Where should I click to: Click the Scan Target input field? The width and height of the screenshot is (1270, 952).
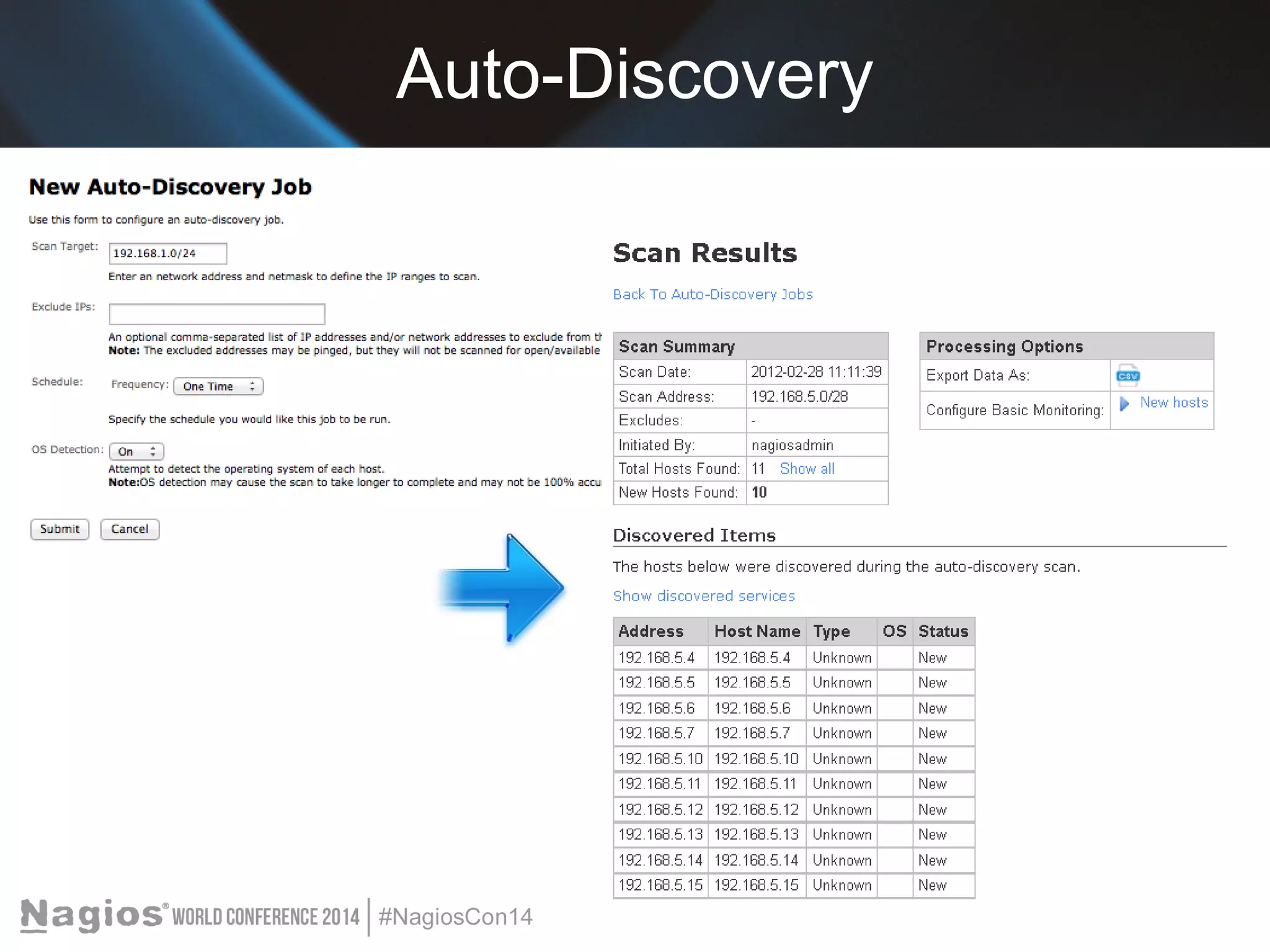click(168, 253)
